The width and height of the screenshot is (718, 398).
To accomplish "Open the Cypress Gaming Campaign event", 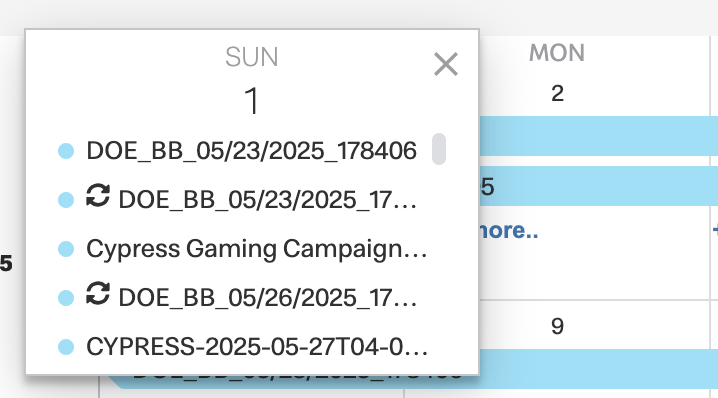I will (x=256, y=250).
